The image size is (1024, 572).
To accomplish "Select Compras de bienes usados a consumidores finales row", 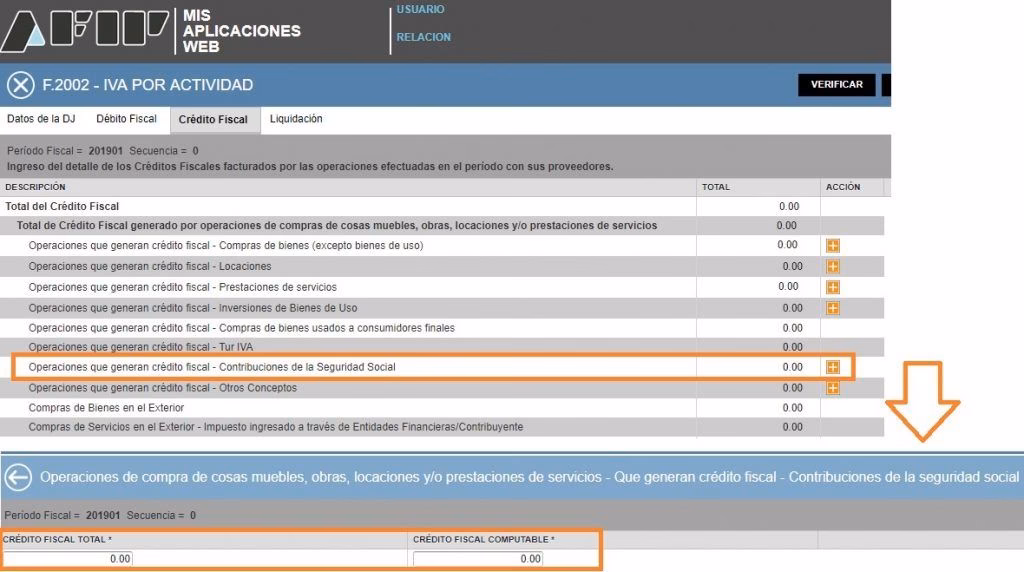I will 442,328.
